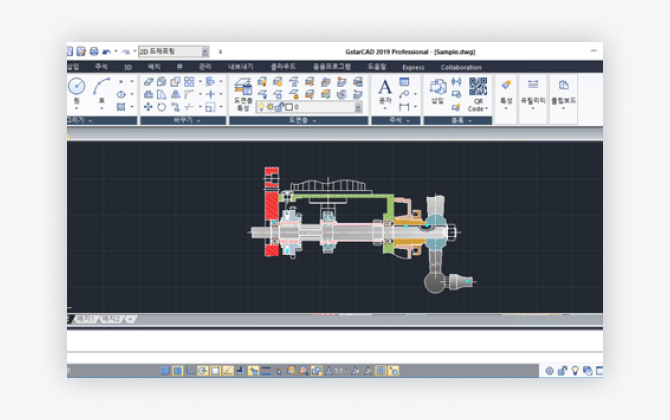Viewport: 670px width, 420px height.
Task: Click the Circle (원) draw tool
Action: click(75, 90)
